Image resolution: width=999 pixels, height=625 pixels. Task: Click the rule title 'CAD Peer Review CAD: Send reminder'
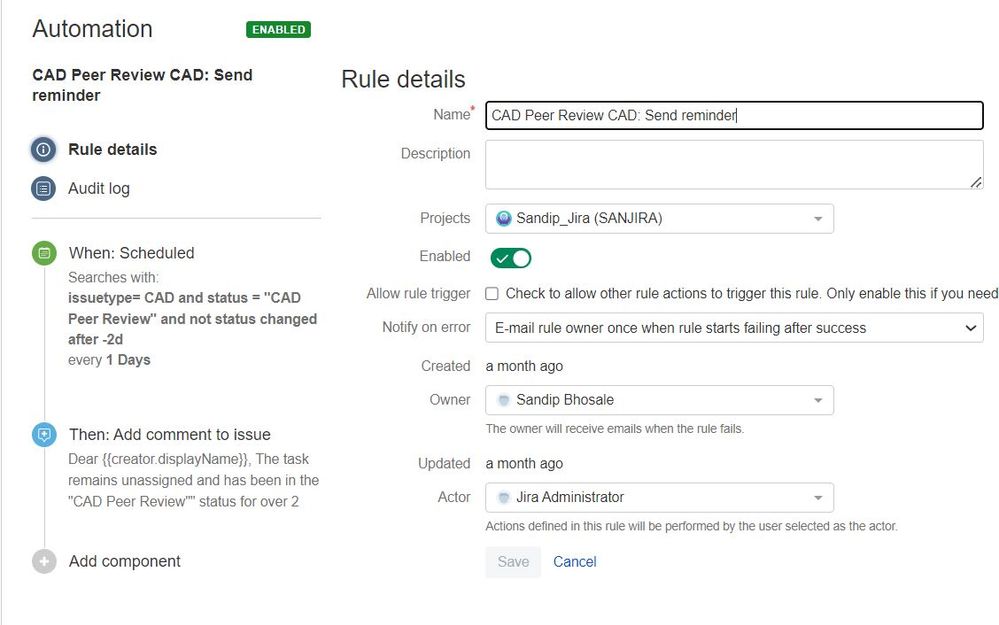[142, 85]
